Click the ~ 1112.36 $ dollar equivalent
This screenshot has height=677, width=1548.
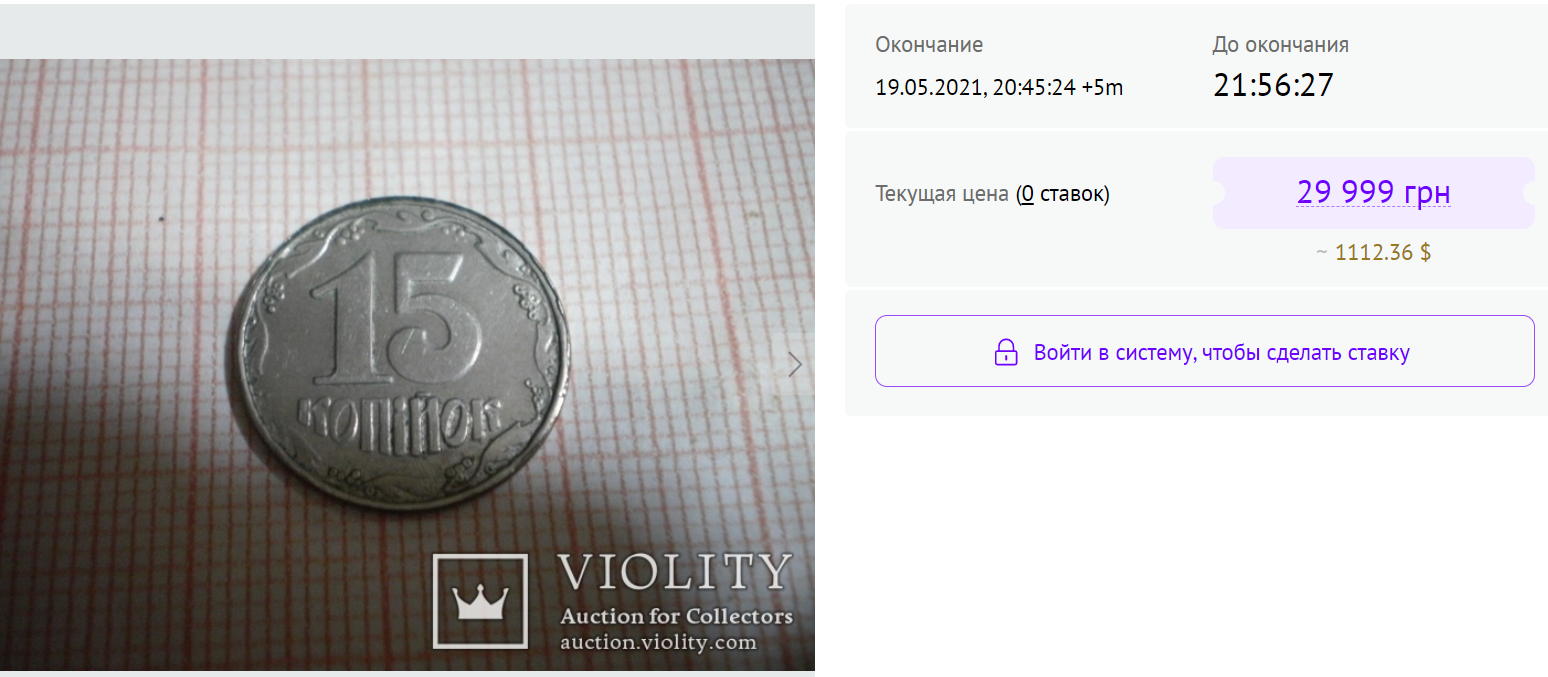coord(1373,252)
